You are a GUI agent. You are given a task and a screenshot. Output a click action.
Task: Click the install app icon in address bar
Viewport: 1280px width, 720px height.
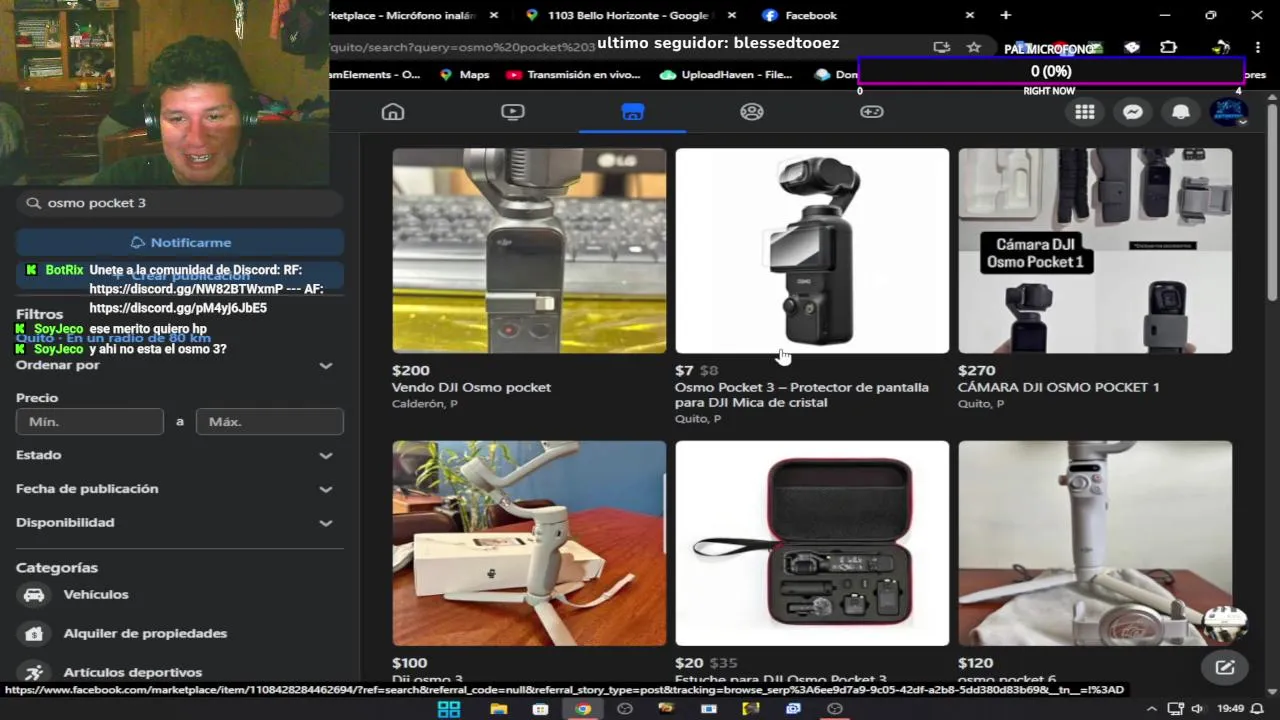click(x=941, y=47)
